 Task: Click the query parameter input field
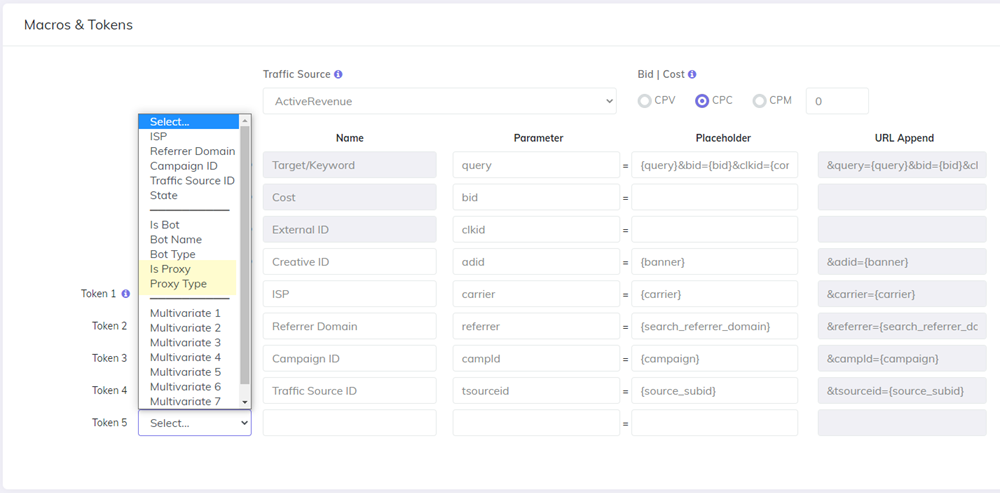pyautogui.click(x=535, y=166)
